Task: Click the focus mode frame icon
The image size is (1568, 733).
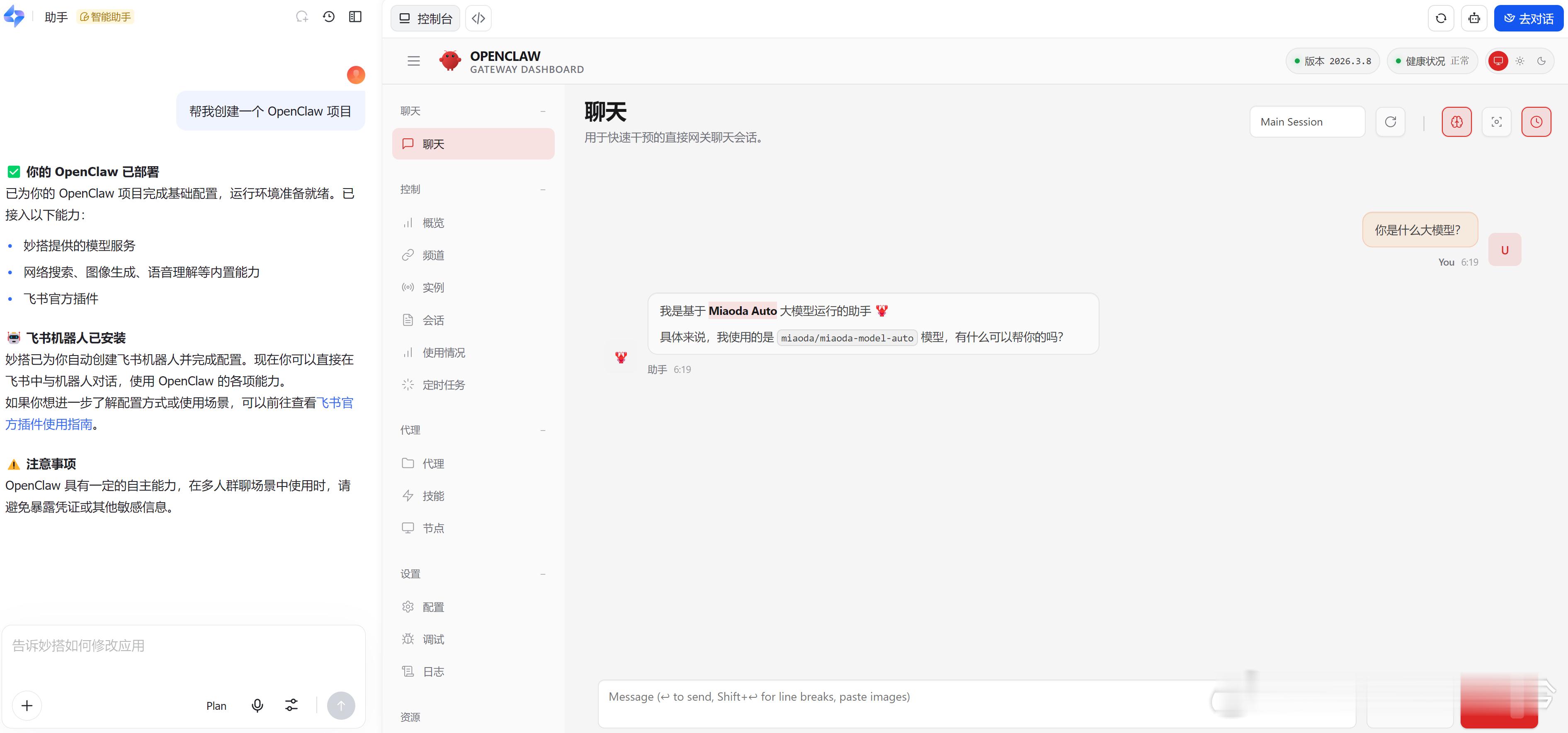Action: tap(1496, 122)
